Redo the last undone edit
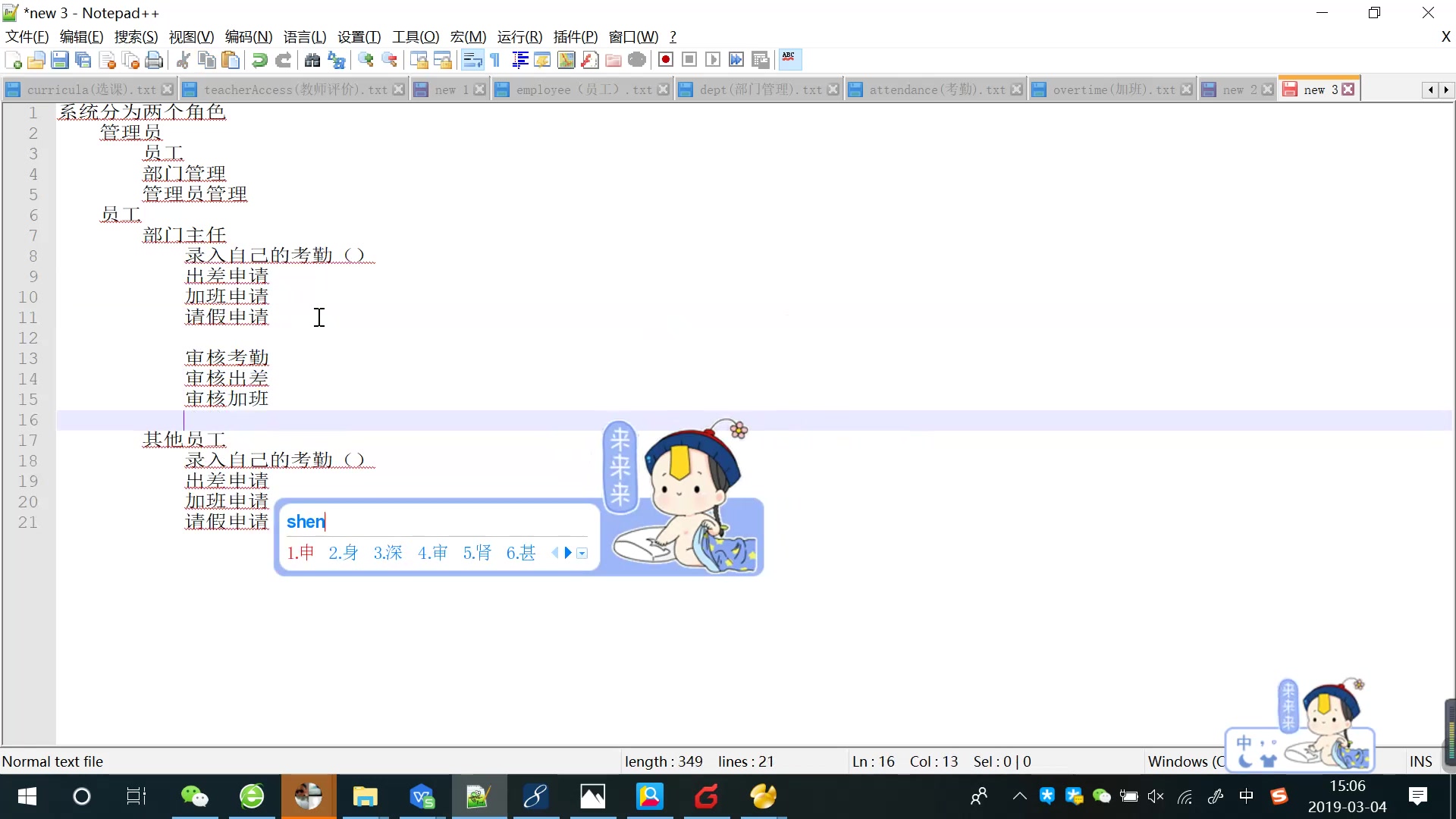Screen dimensions: 1456x819 coord(283,60)
